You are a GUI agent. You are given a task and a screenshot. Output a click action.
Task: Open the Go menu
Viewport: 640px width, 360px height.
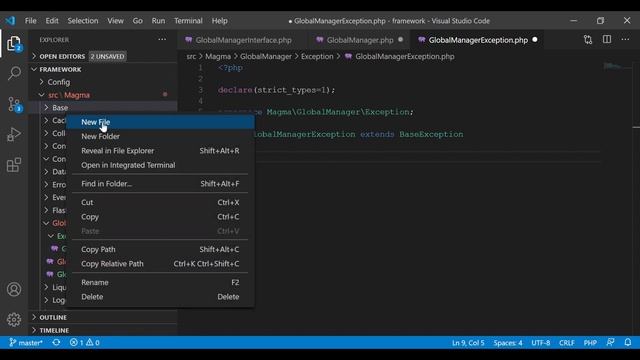tap(138, 21)
